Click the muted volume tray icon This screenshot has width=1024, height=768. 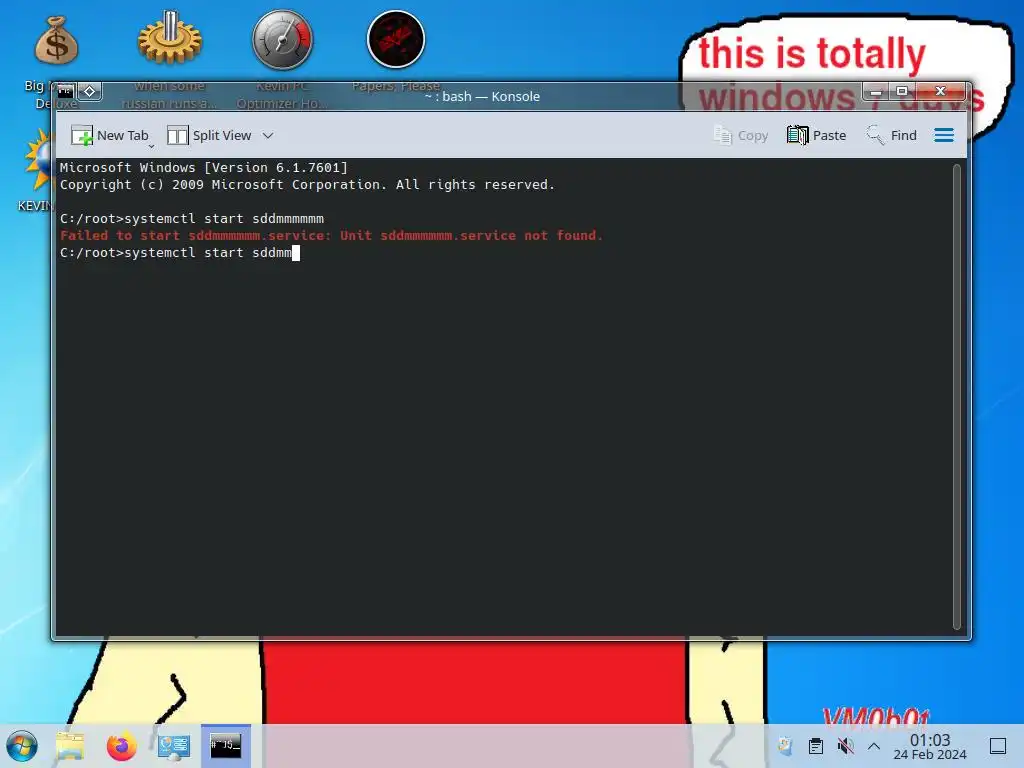(x=845, y=746)
